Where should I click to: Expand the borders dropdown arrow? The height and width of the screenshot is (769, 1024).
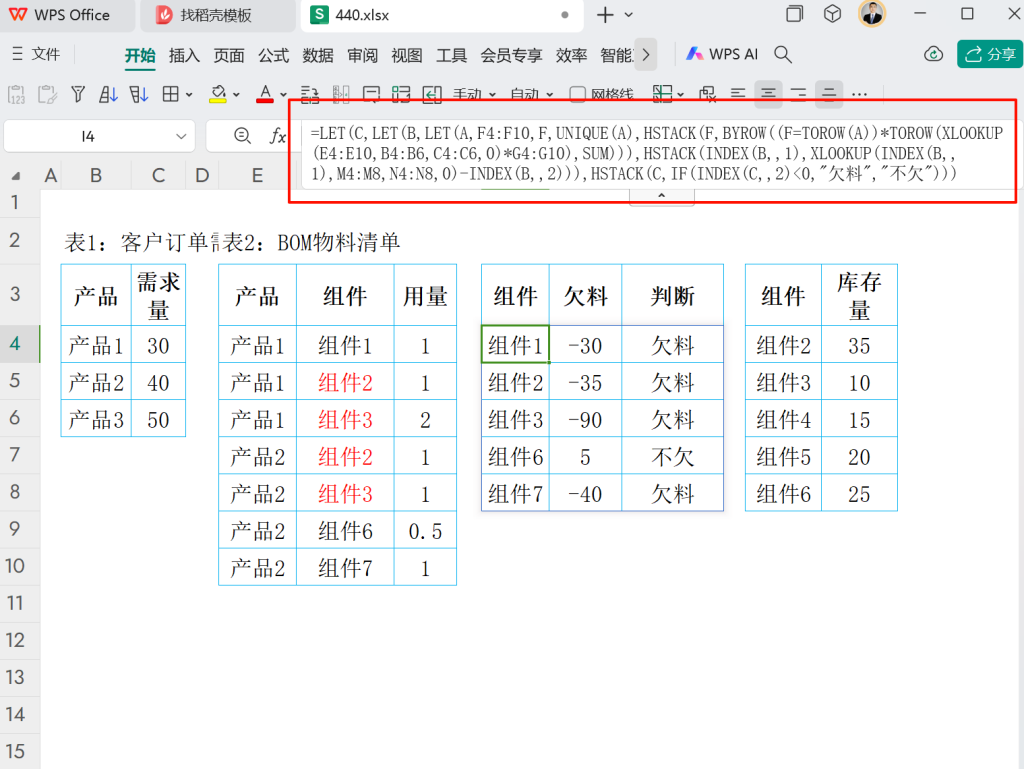click(189, 95)
